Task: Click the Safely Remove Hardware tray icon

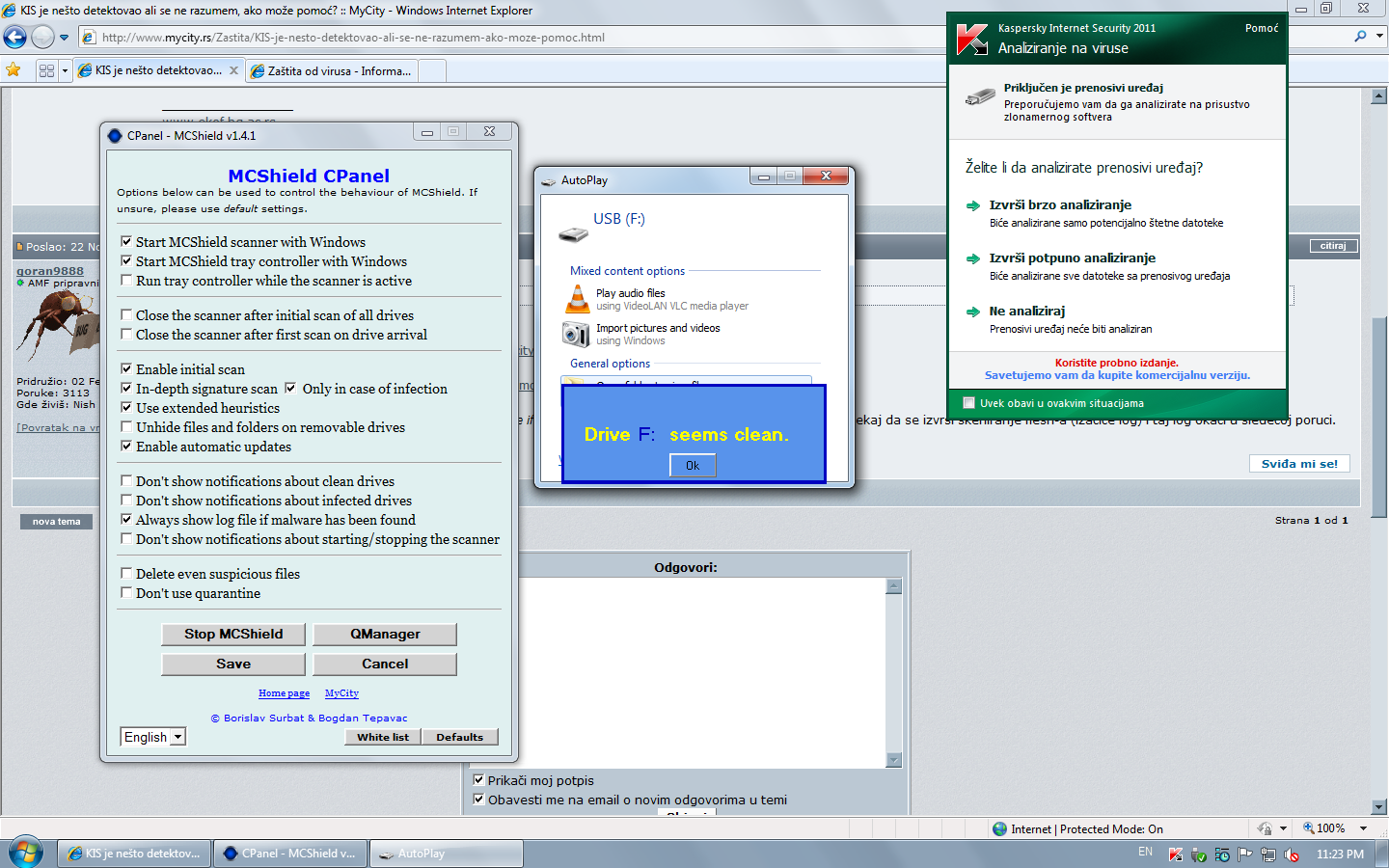Action: [x=1199, y=854]
